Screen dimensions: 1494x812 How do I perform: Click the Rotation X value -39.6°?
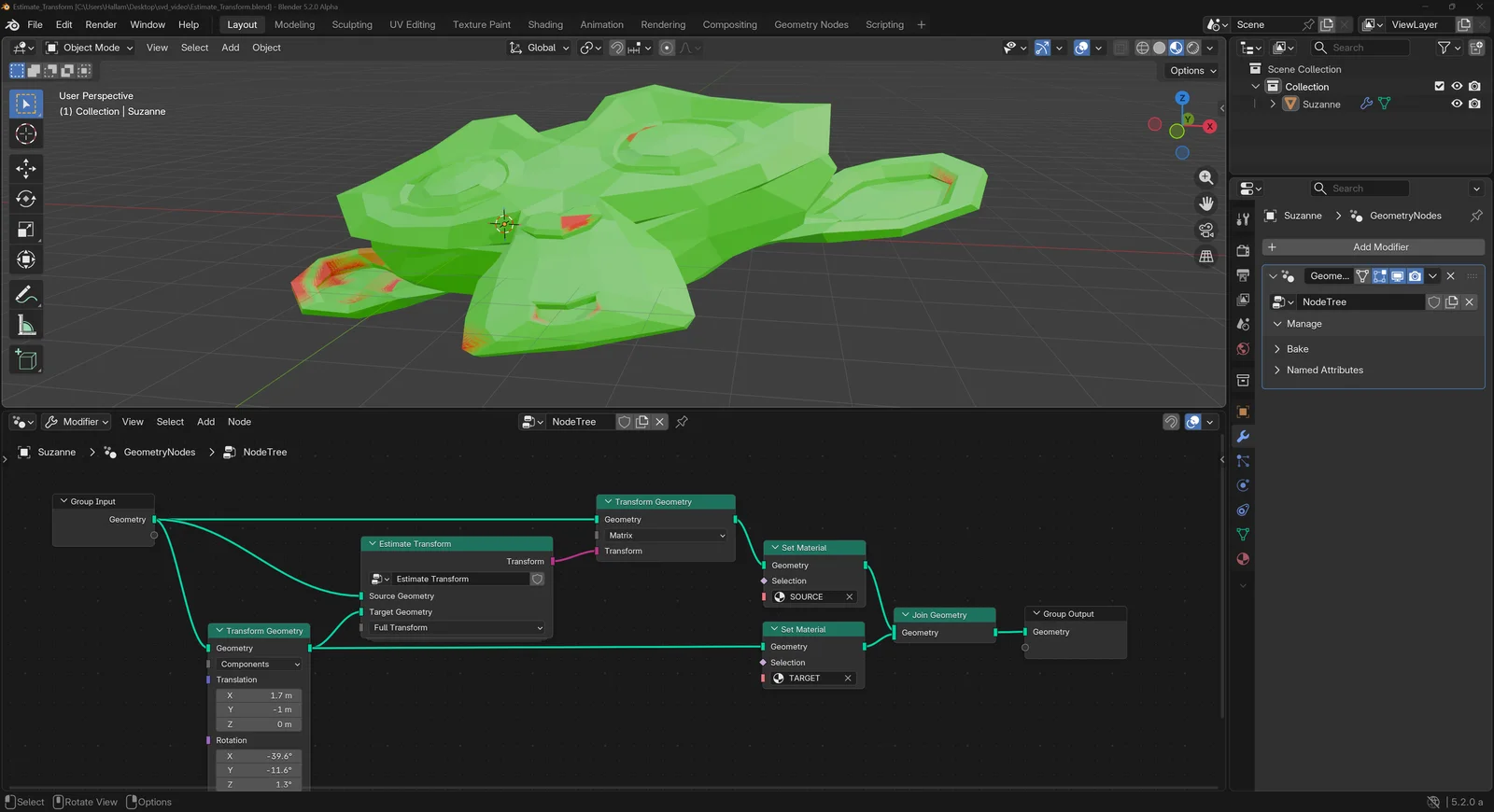click(x=261, y=756)
